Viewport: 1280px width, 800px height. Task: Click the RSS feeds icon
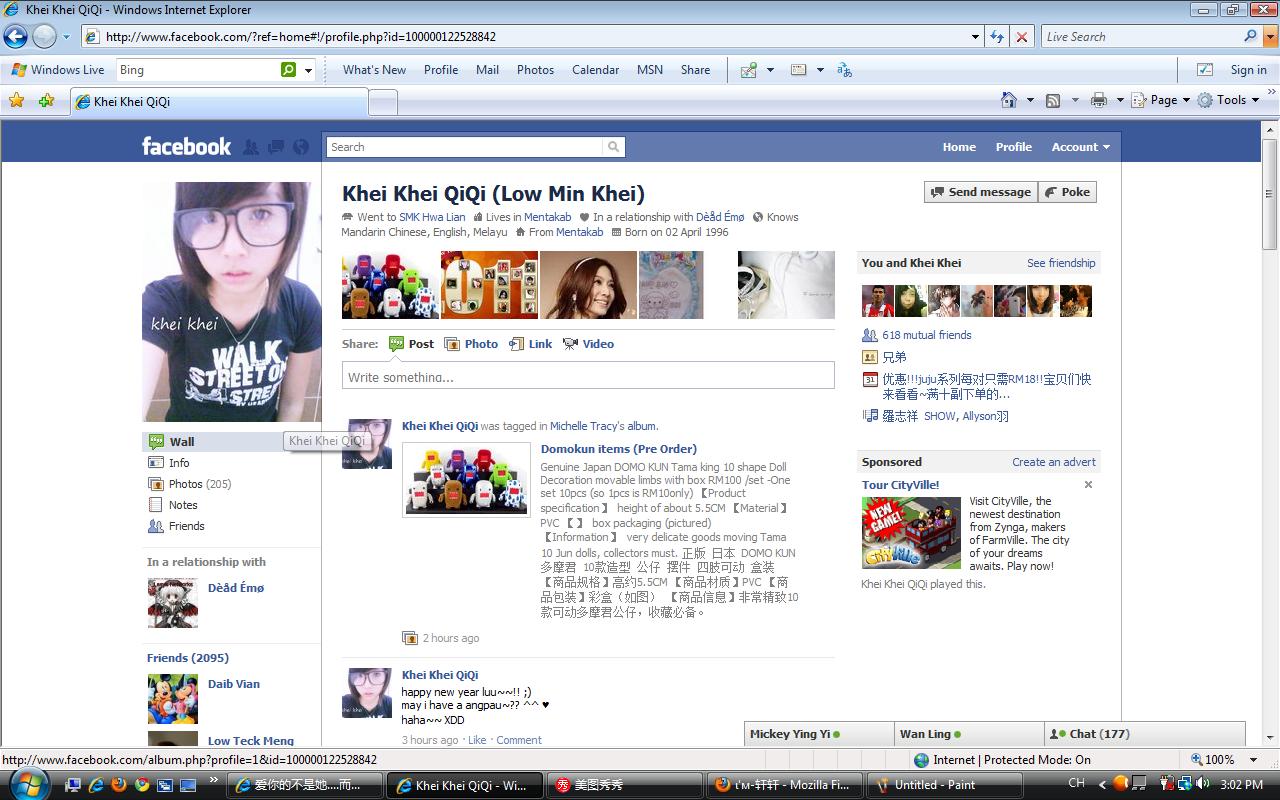(1053, 100)
